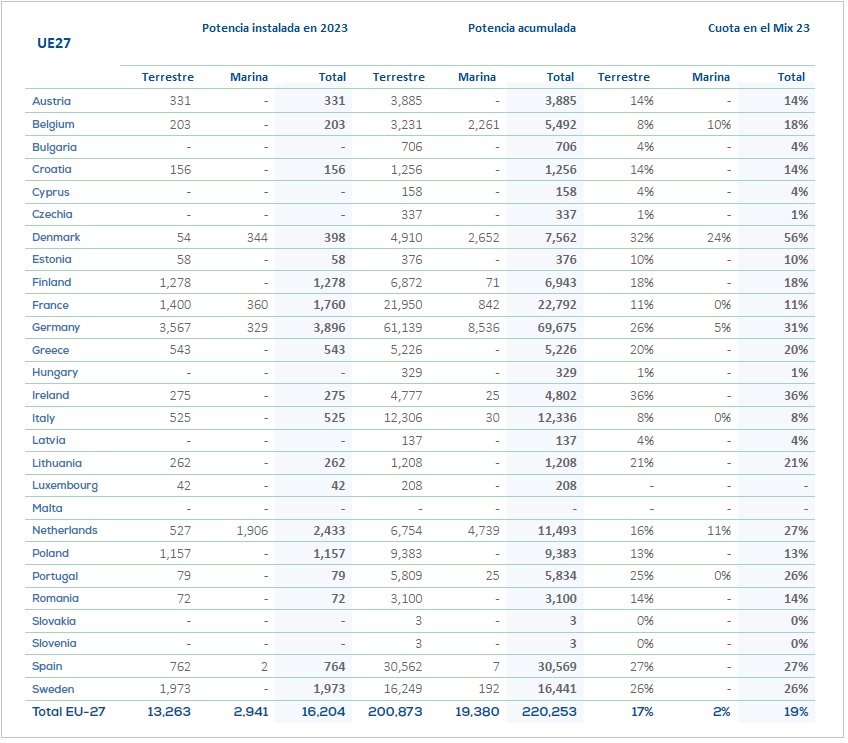
Task: Click the Malta country name
Action: 49,508
